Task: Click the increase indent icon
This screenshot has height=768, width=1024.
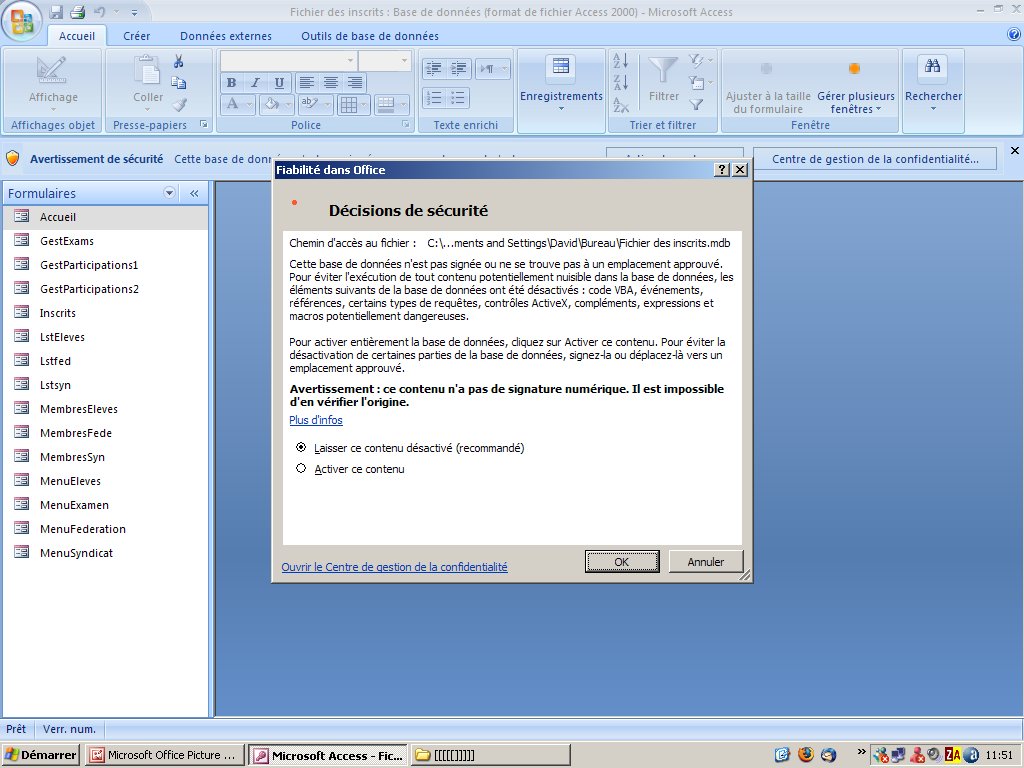Action: point(458,68)
